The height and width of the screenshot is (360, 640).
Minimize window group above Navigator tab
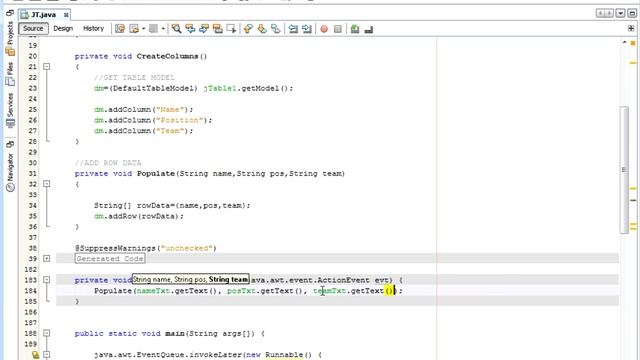pos(10,144)
